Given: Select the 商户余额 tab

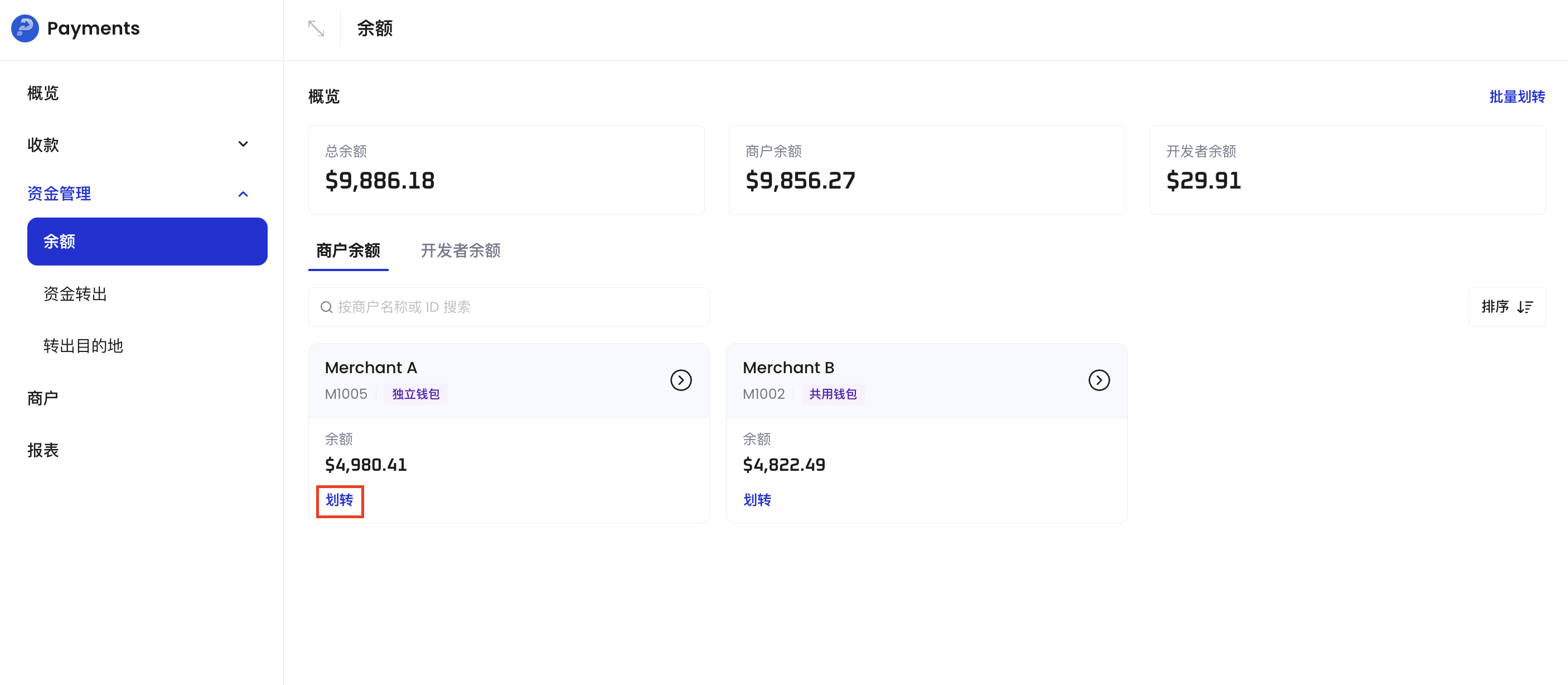Looking at the screenshot, I should 347,251.
